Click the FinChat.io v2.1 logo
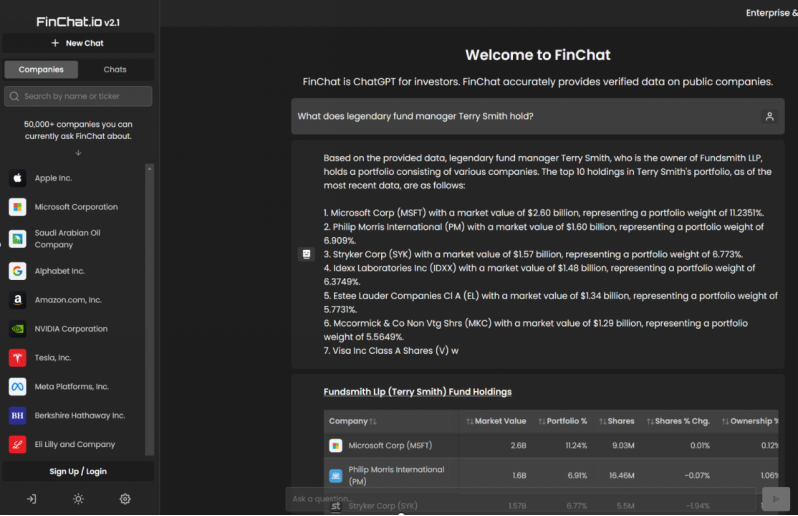This screenshot has height=516, width=798. coord(78,22)
